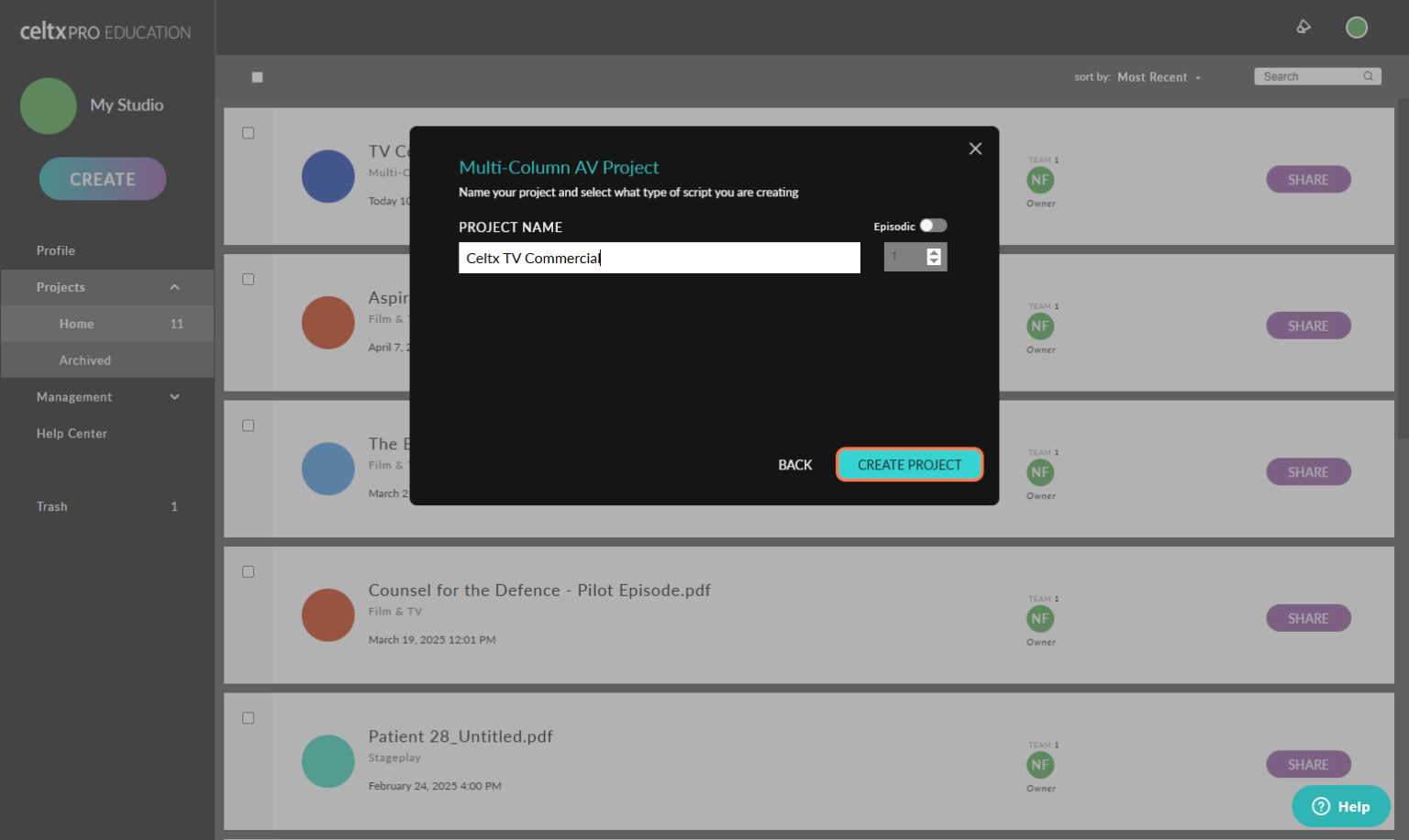Image resolution: width=1409 pixels, height=840 pixels.
Task: Open Archived projects in sidebar
Action: (84, 360)
